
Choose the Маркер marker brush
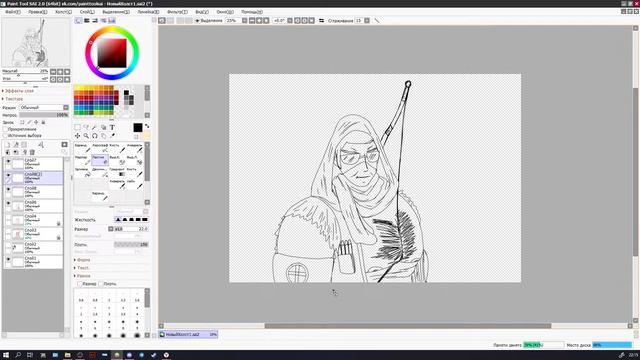point(82,160)
